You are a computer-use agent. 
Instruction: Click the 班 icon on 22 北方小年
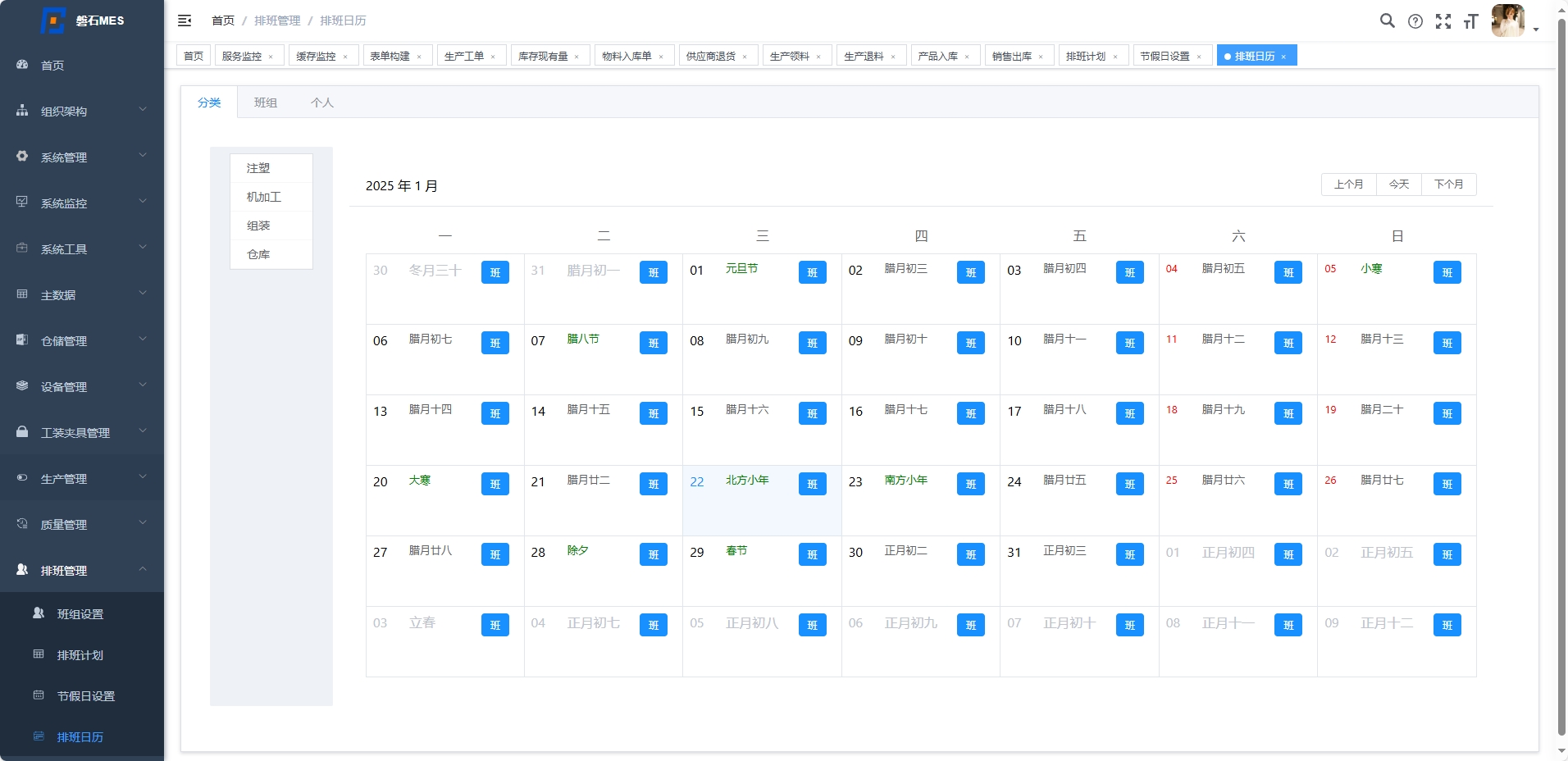812,484
